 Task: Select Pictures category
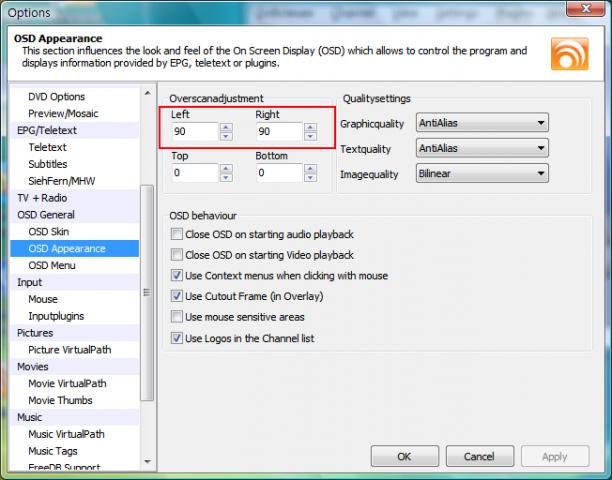coord(35,333)
